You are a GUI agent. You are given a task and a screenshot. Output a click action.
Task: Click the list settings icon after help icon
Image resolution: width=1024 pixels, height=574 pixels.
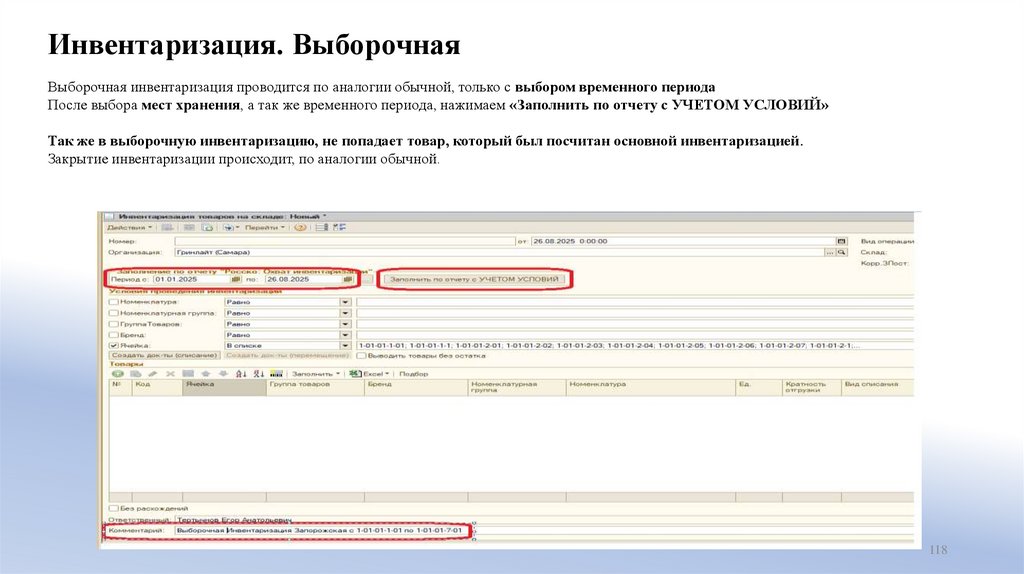click(x=322, y=227)
